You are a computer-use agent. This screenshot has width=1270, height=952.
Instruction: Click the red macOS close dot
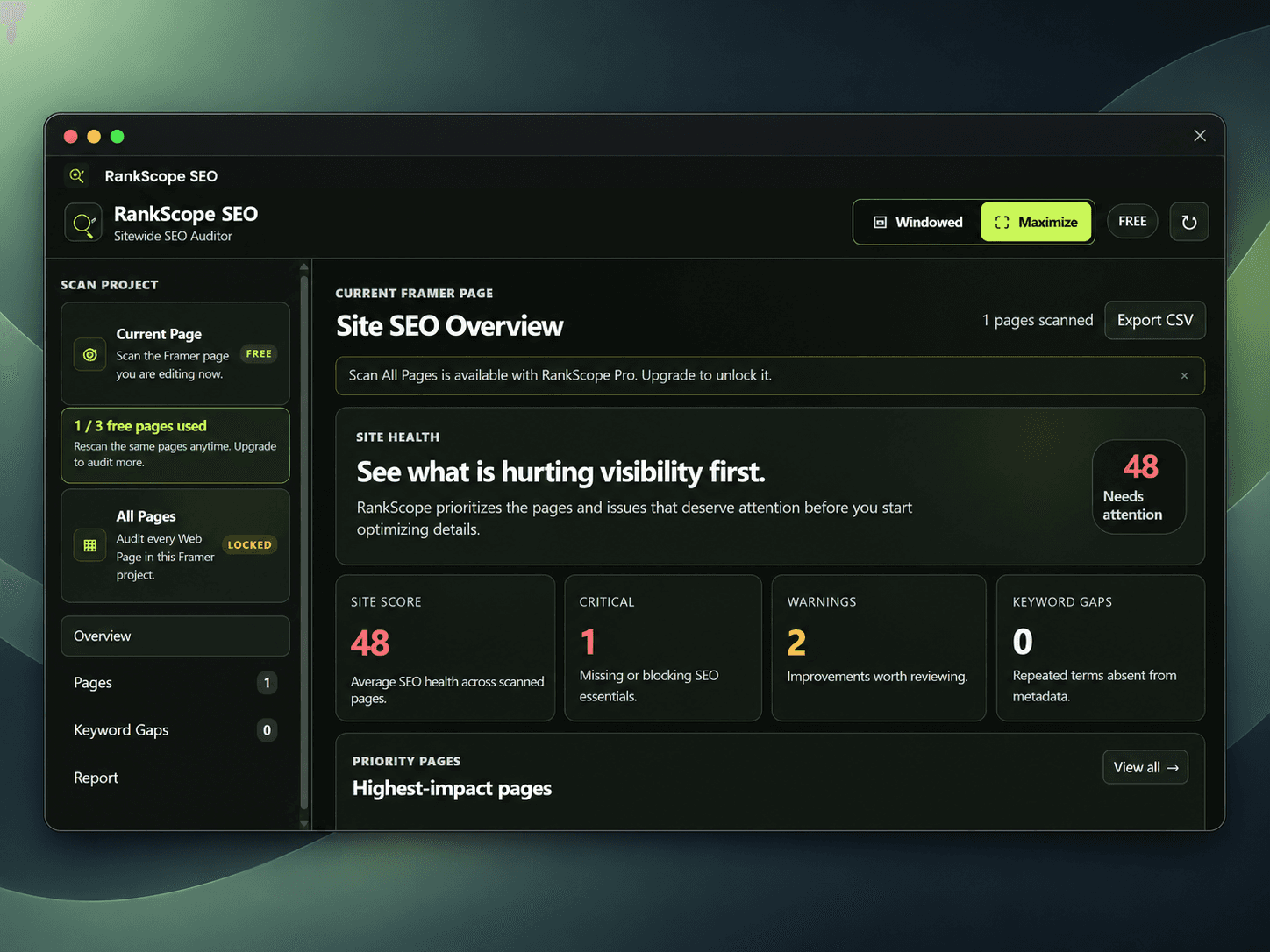71,136
